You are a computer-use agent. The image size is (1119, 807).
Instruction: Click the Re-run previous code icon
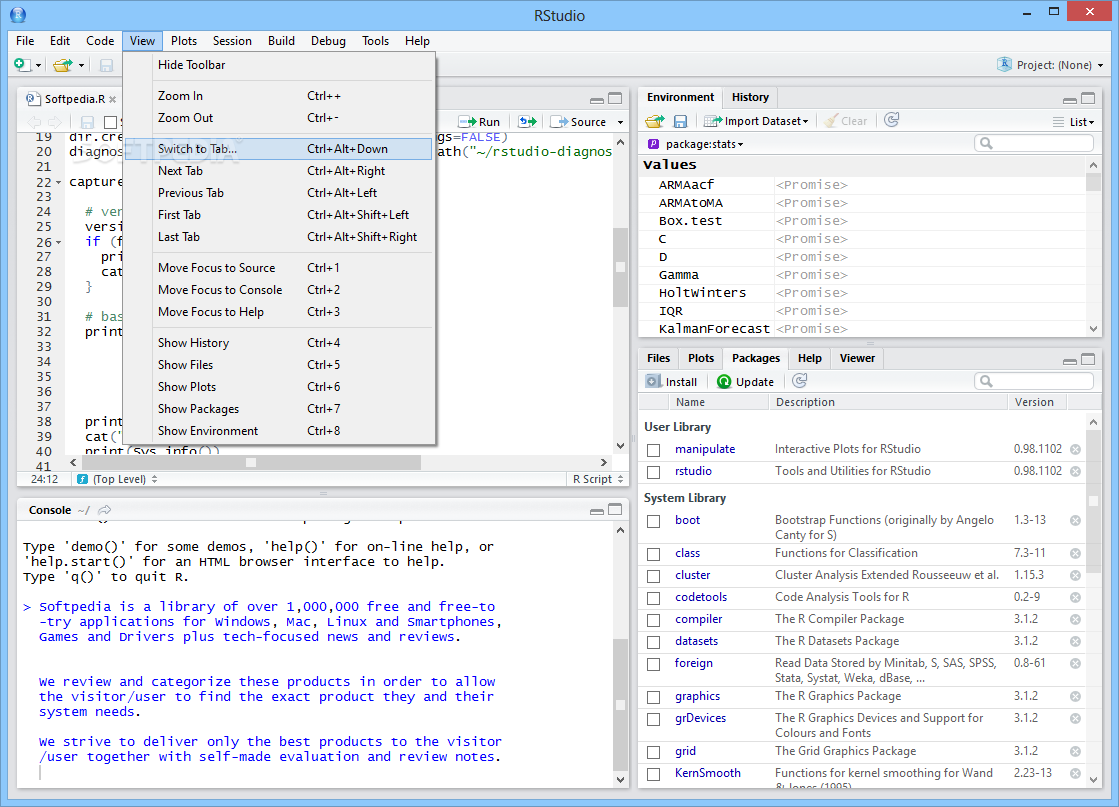point(527,121)
